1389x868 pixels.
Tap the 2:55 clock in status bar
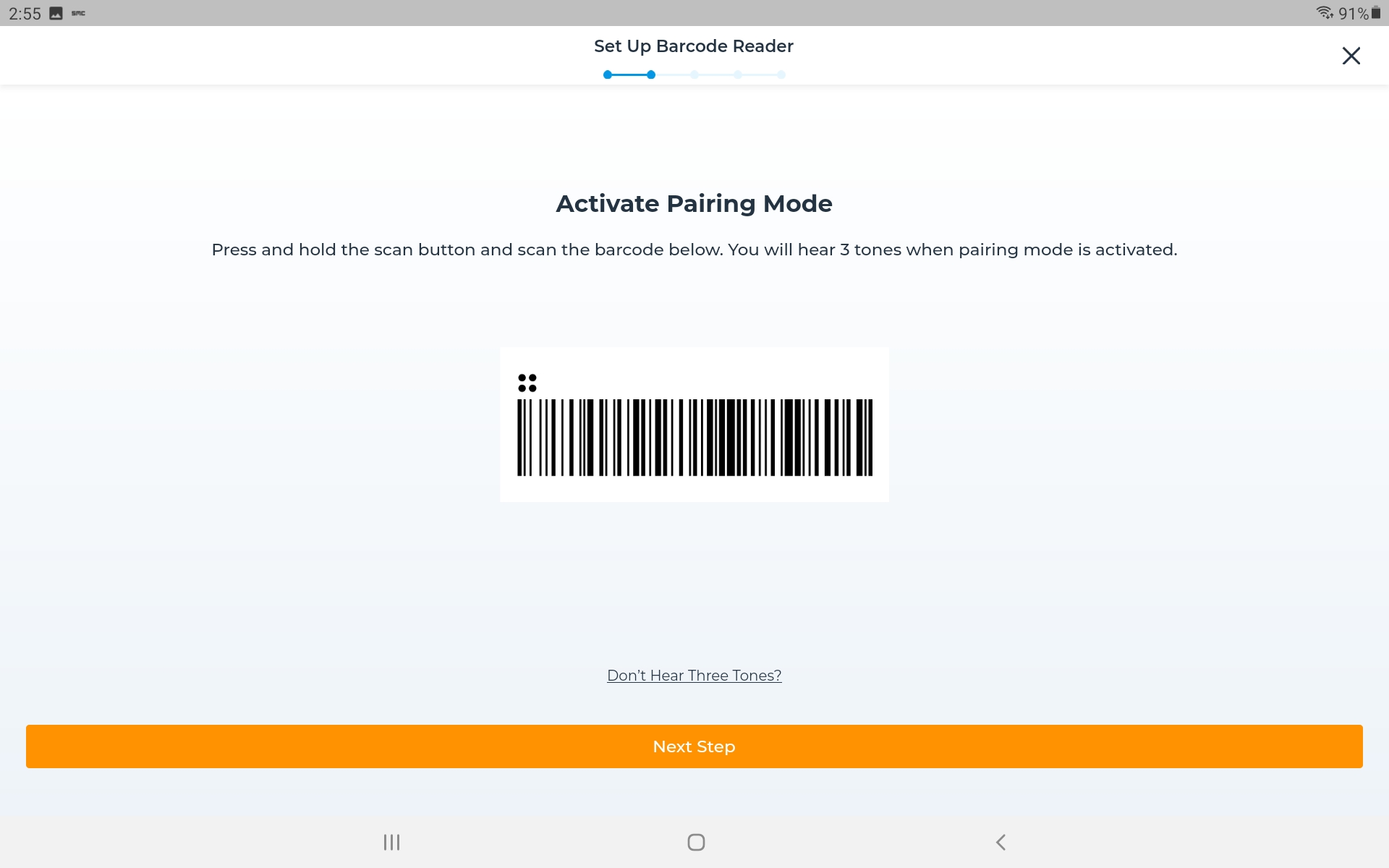(x=25, y=14)
